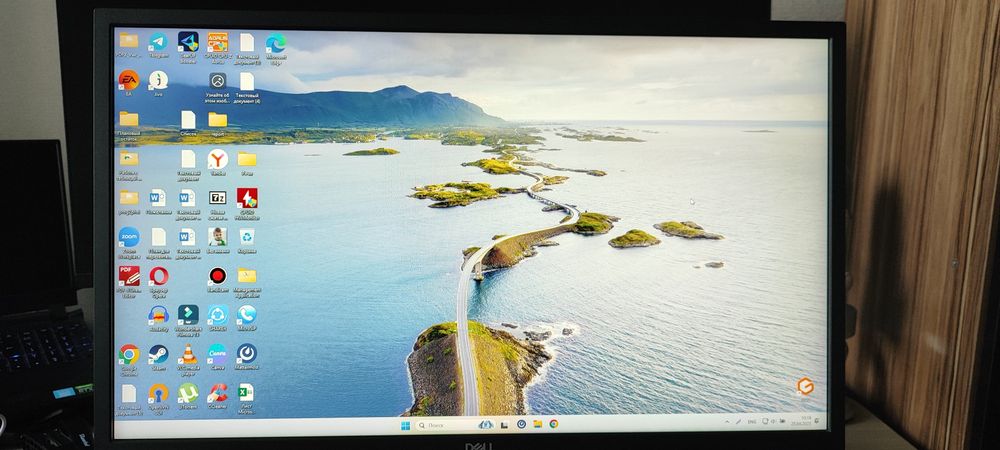Open the Windows Start menu
Screen dimensions: 1000x450
point(405,425)
